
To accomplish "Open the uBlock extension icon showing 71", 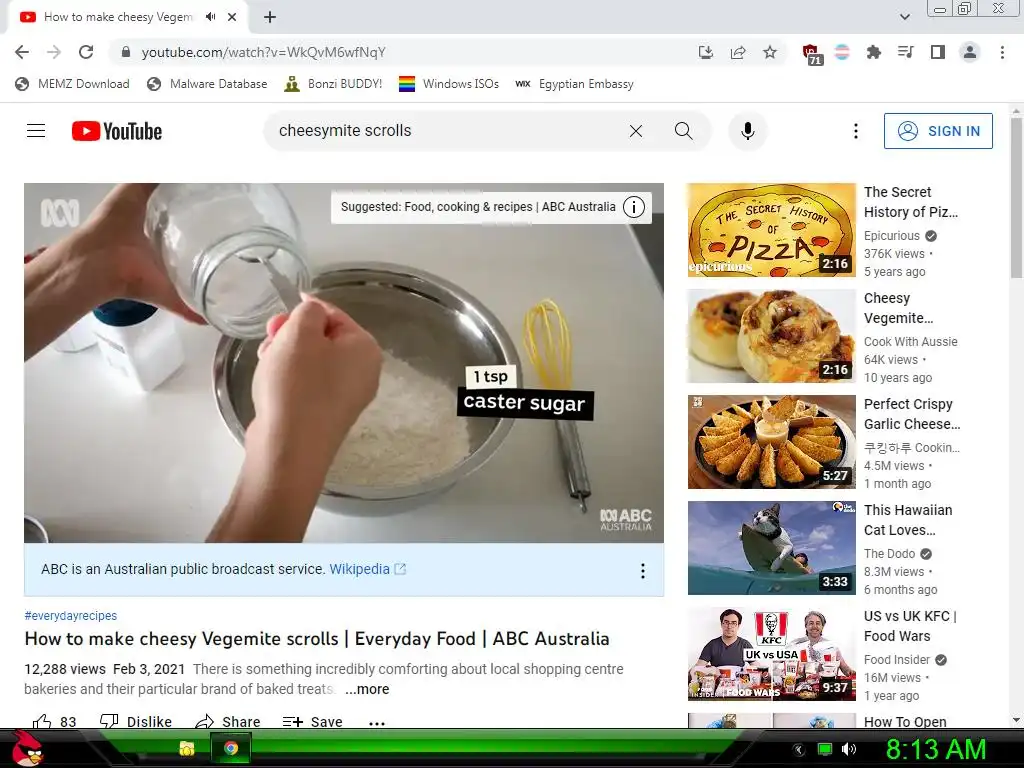I will pos(811,54).
